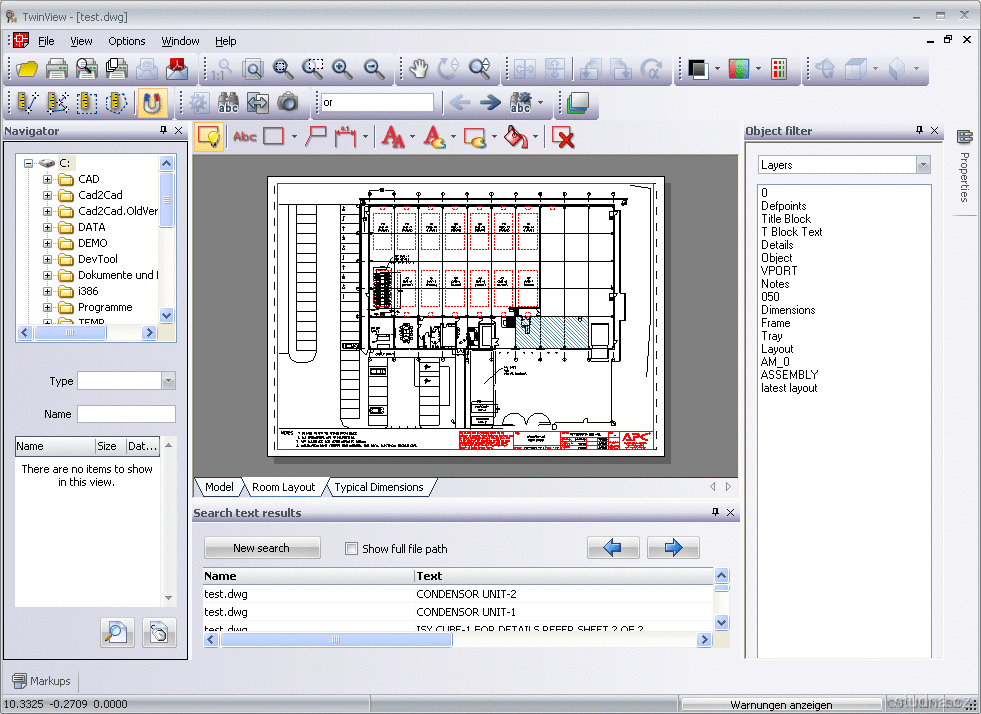
Task: Select the Abc text markup tool
Action: pyautogui.click(x=244, y=137)
